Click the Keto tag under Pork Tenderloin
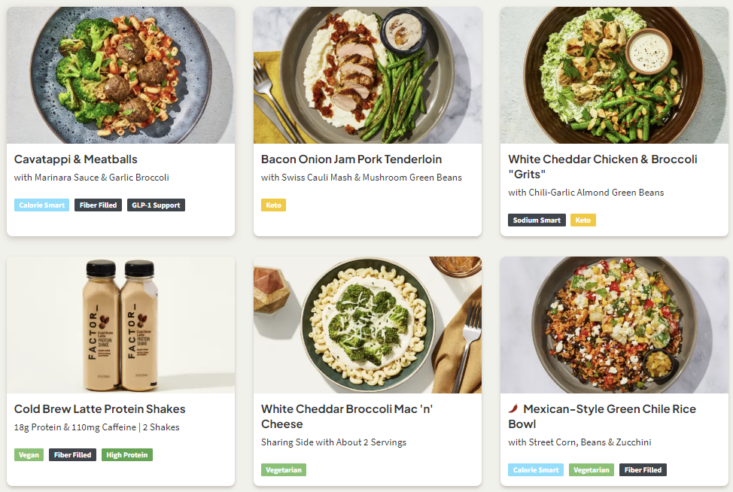 pos(273,205)
